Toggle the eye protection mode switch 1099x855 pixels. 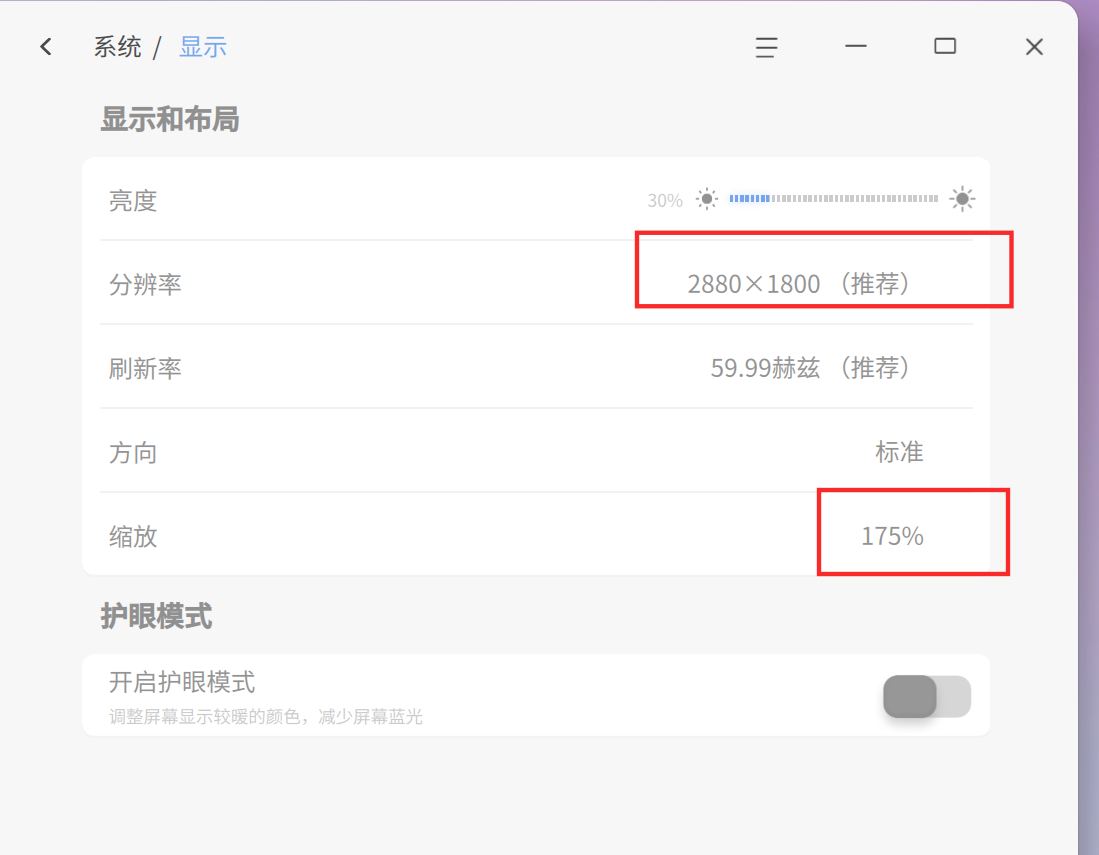point(927,696)
